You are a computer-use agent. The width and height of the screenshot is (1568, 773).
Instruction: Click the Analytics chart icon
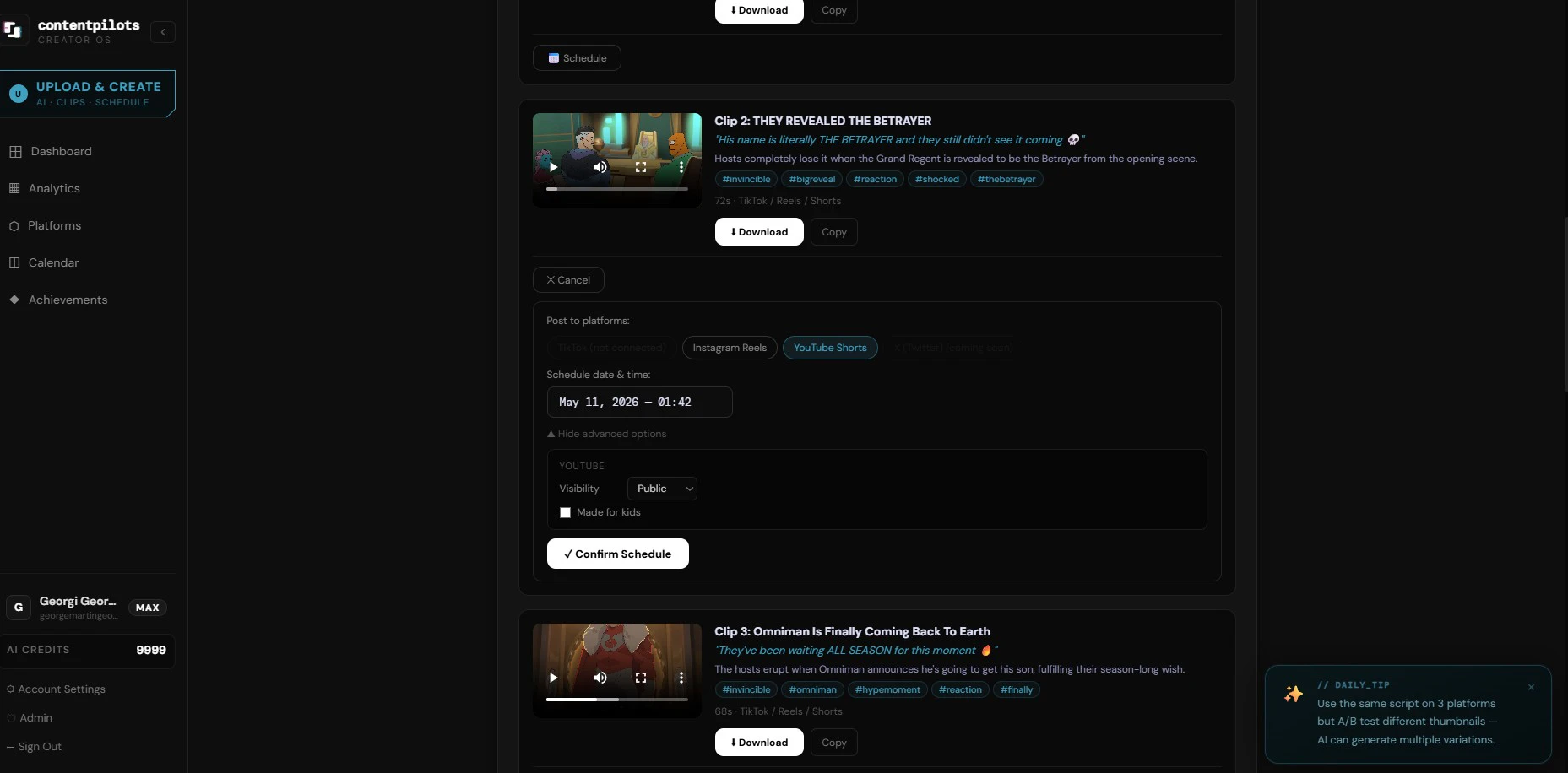click(14, 188)
